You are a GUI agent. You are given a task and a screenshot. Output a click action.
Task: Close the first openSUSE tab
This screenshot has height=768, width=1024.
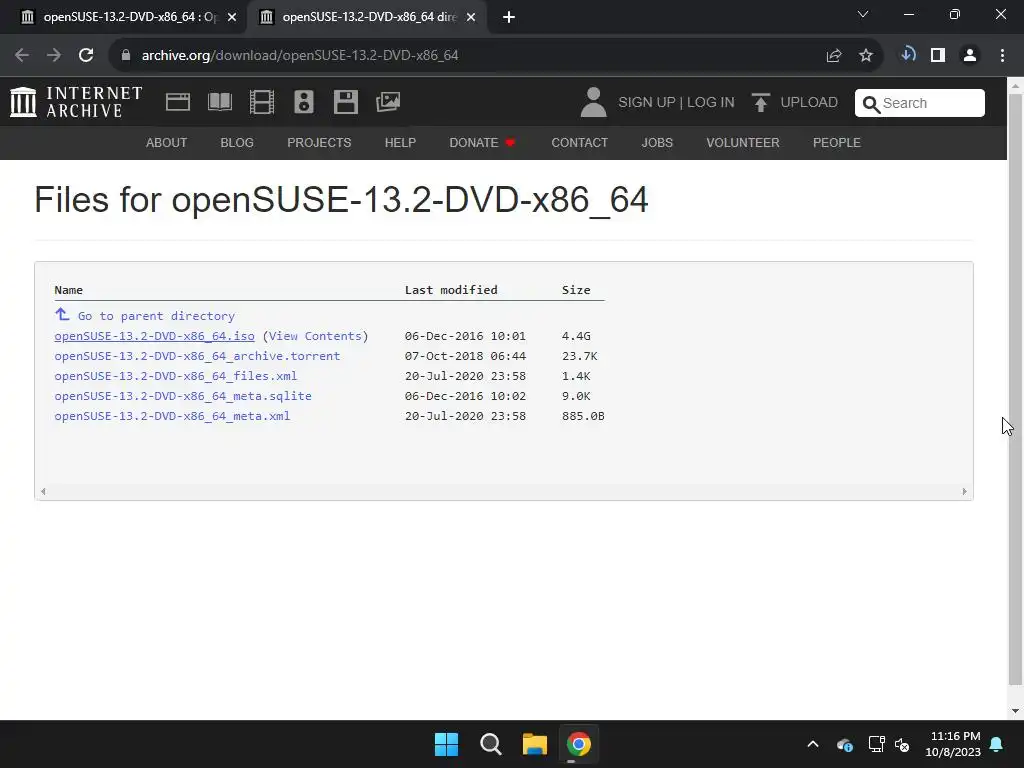(x=232, y=18)
